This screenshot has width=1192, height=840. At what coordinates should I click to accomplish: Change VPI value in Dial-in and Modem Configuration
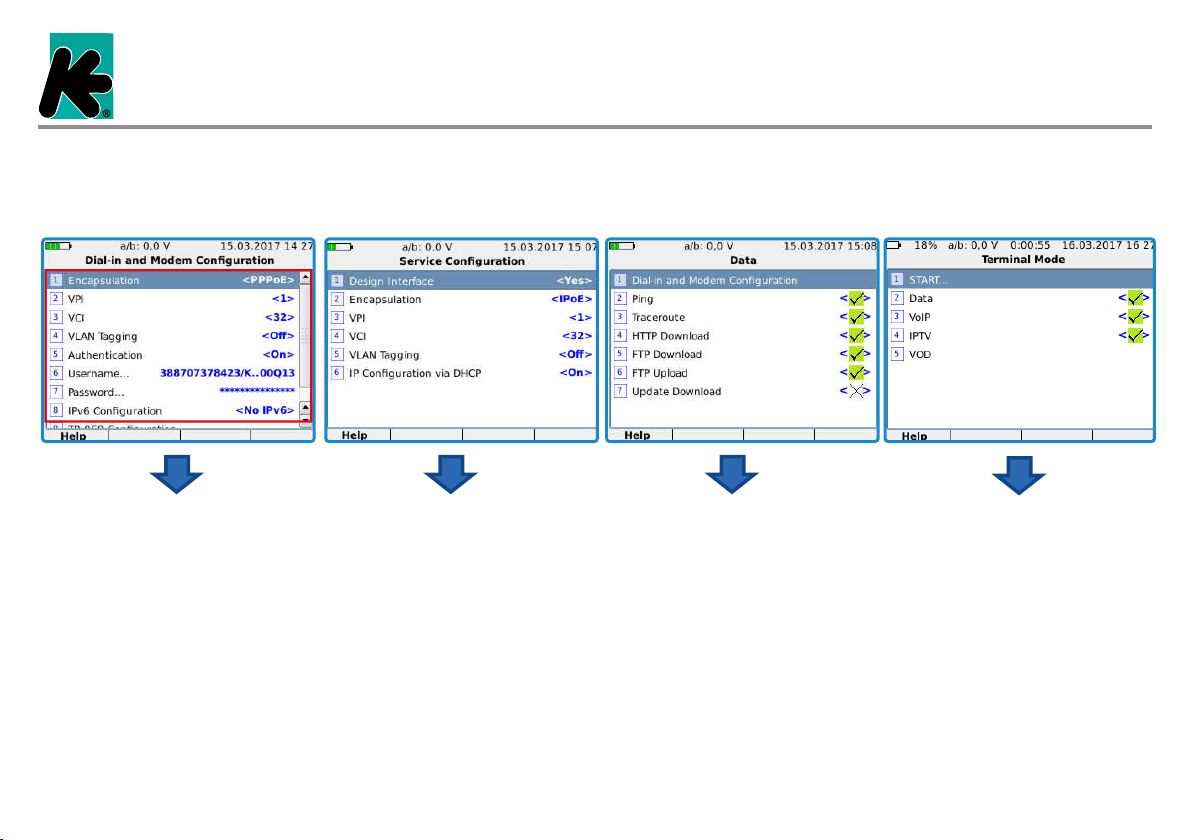[283, 299]
